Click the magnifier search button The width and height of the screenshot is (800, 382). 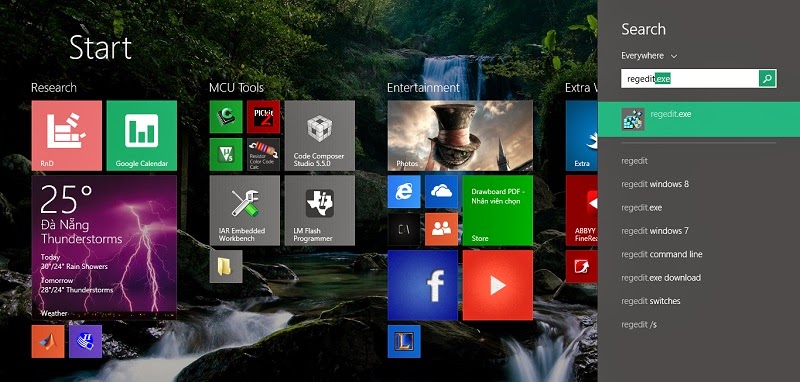click(x=767, y=79)
